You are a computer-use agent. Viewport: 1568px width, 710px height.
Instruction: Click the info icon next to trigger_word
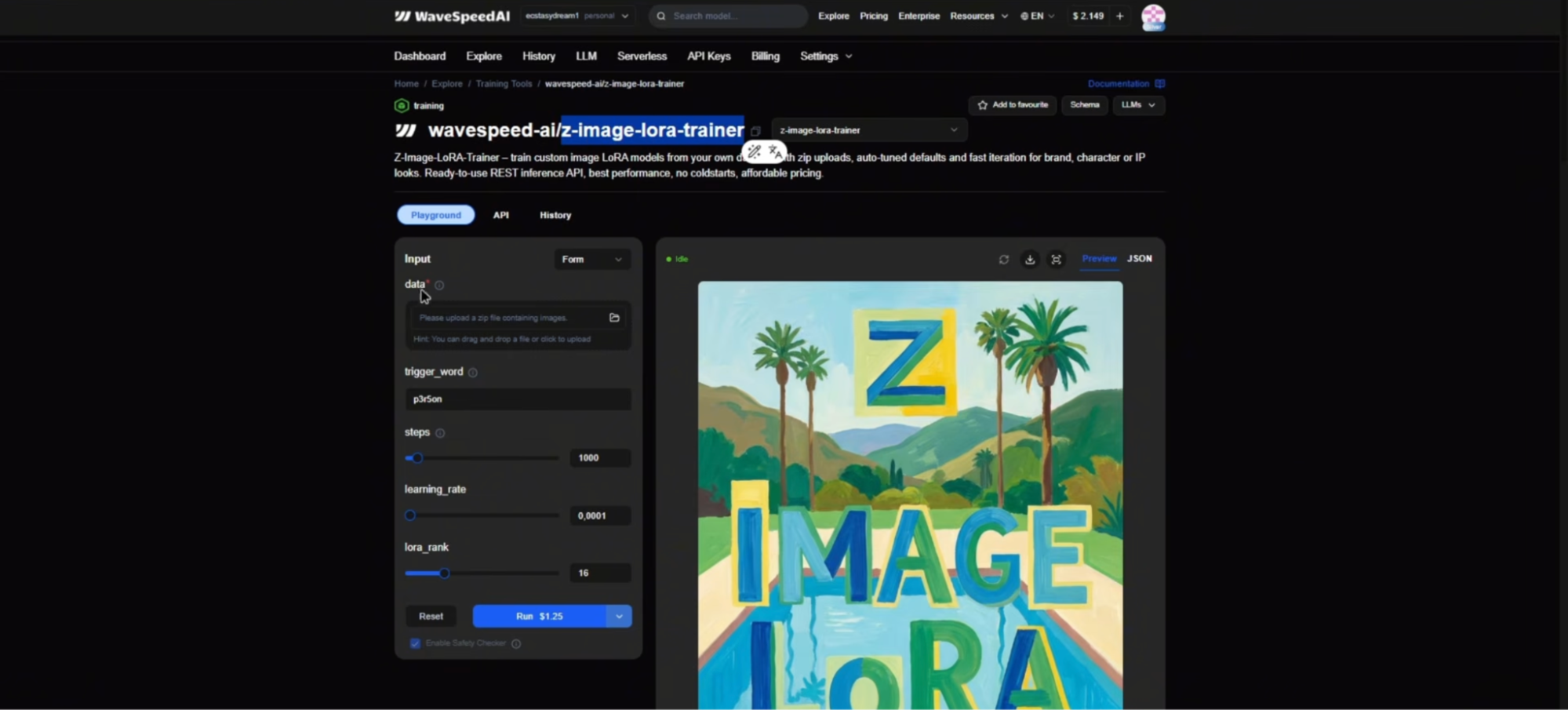point(473,373)
